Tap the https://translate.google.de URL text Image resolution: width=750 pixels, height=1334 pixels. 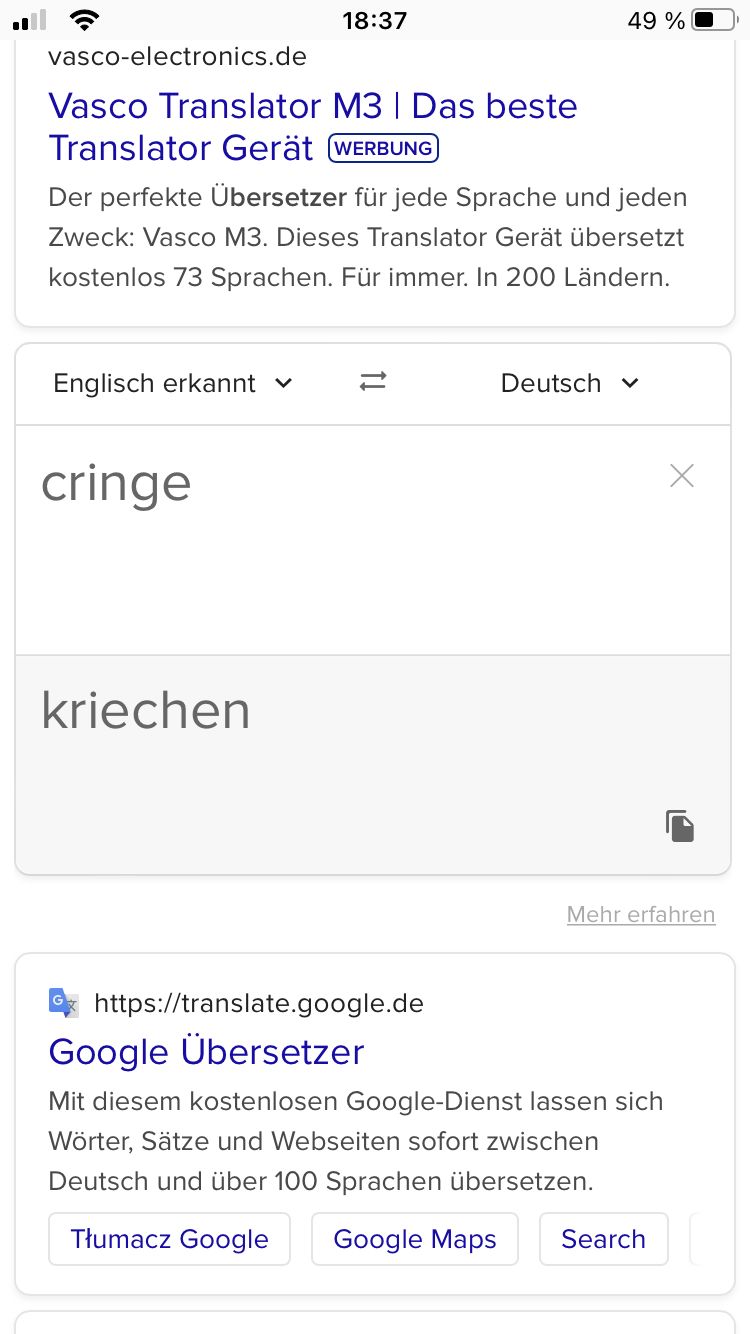click(259, 1003)
